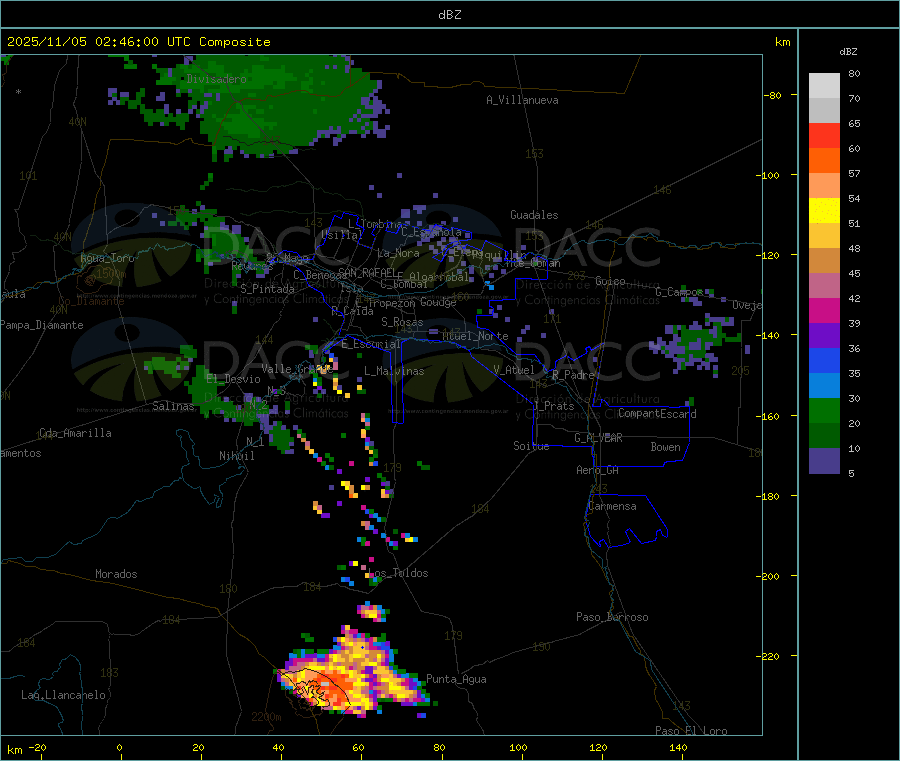Click the Nihuil map label
Screen dimensions: 900x761
(x=236, y=456)
